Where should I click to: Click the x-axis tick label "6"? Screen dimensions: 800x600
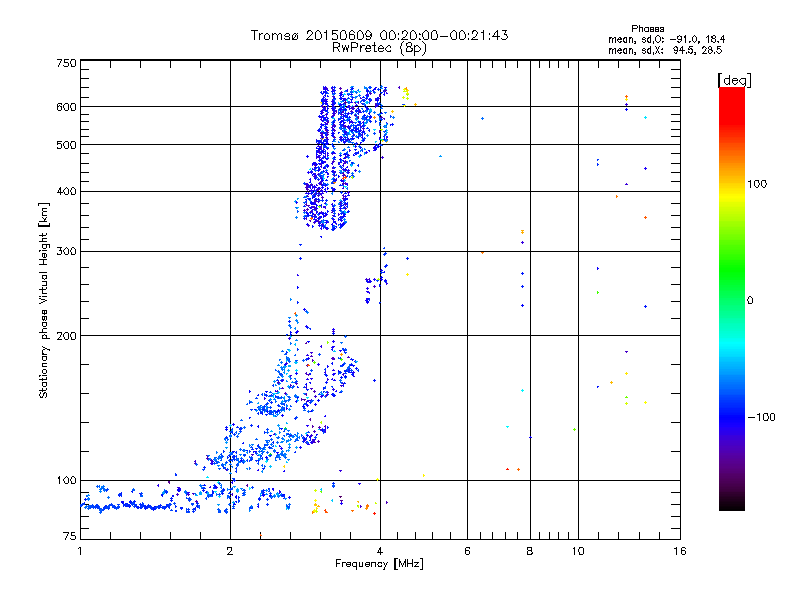click(467, 551)
